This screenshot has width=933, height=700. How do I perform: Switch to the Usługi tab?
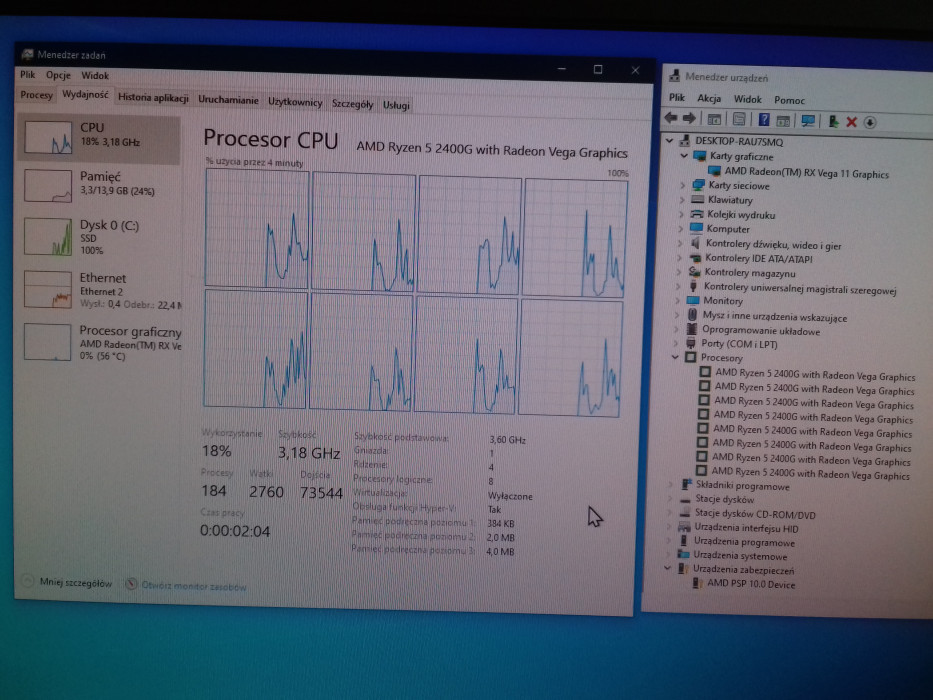[x=396, y=105]
